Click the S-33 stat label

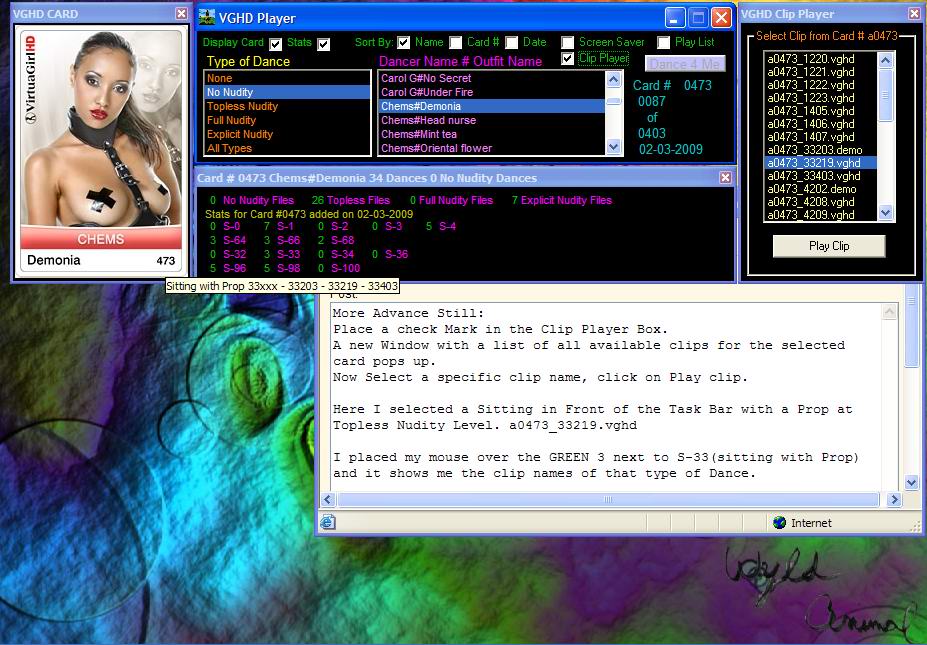(x=288, y=254)
